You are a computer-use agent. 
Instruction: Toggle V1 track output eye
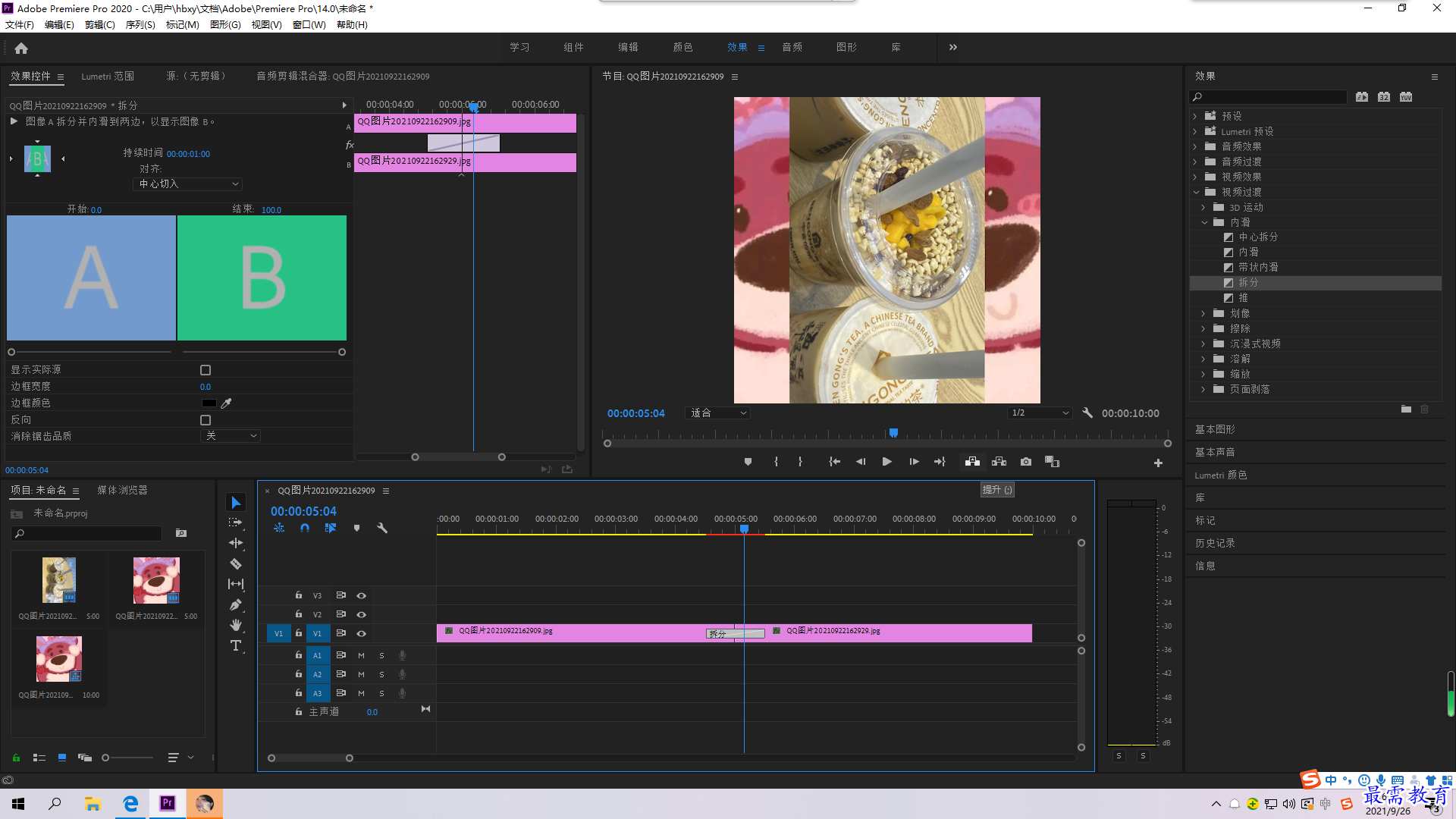click(362, 634)
